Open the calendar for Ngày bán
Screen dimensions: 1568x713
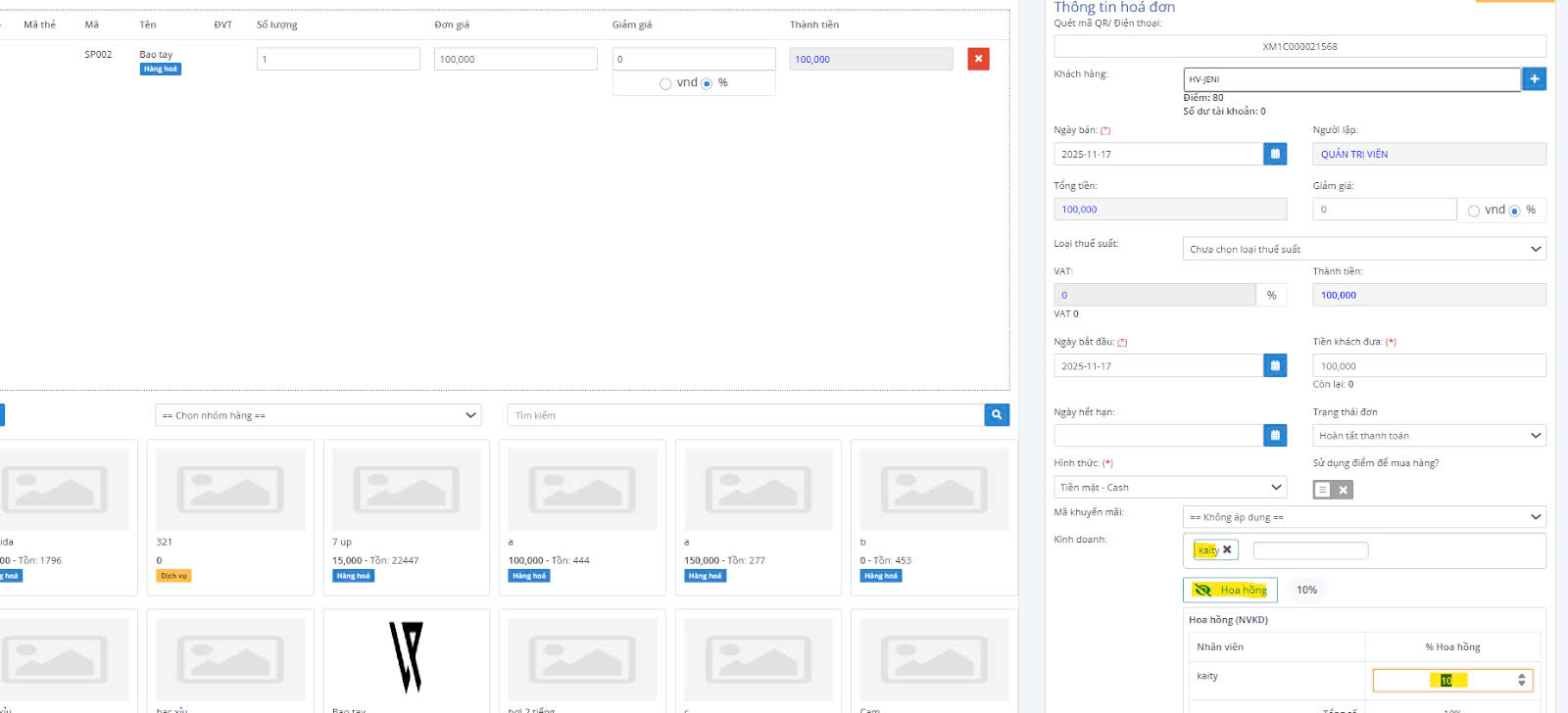(x=1275, y=154)
